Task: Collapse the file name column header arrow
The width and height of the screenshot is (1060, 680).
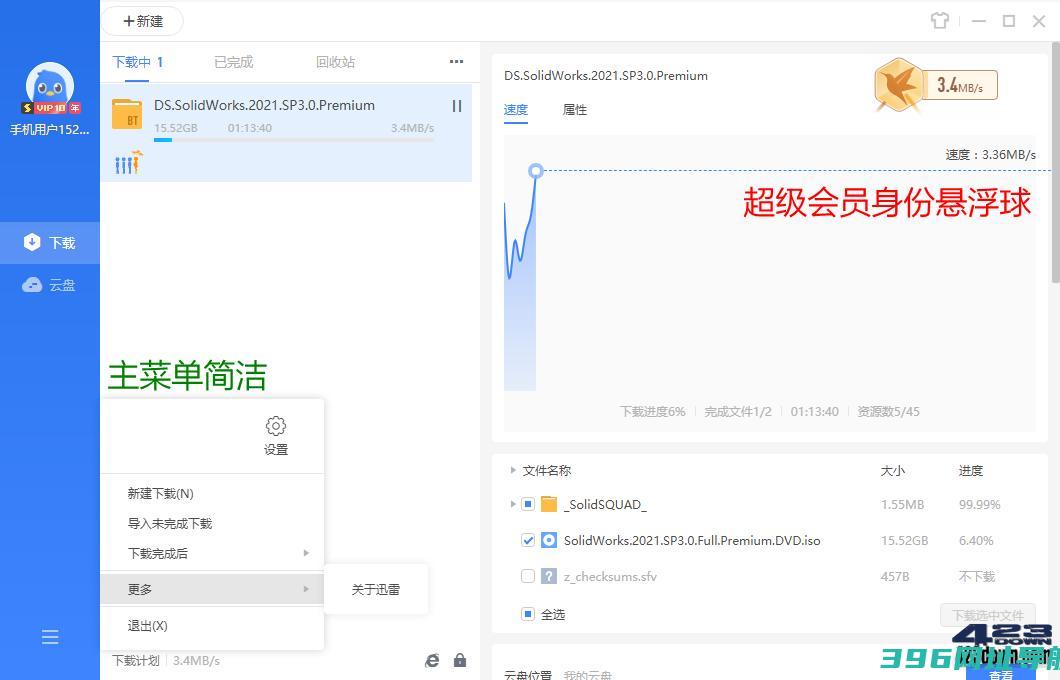Action: click(513, 470)
